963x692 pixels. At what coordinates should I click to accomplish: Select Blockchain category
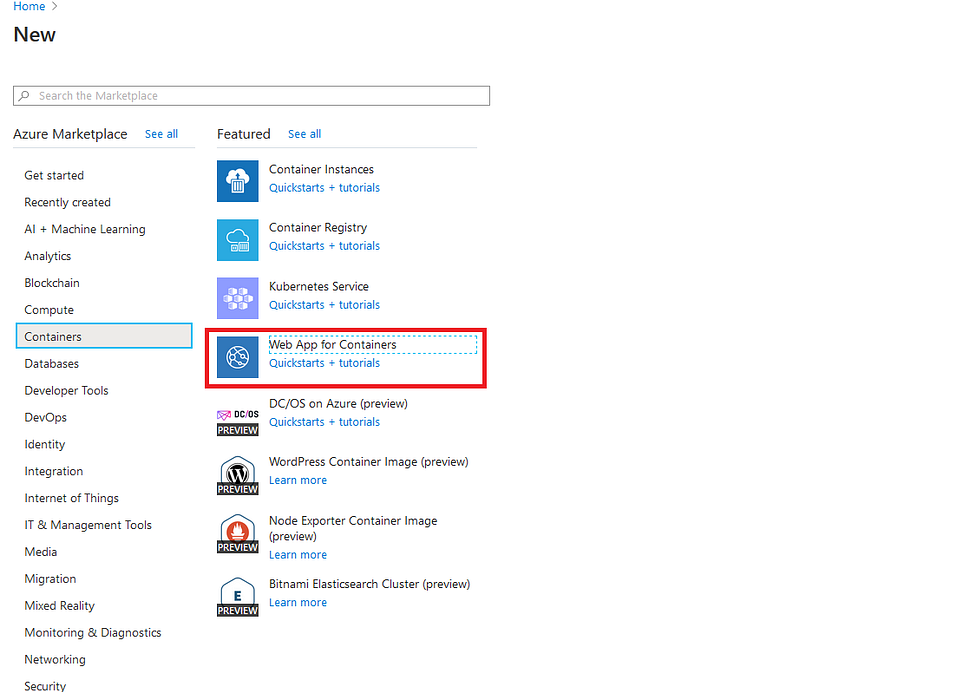(52, 283)
